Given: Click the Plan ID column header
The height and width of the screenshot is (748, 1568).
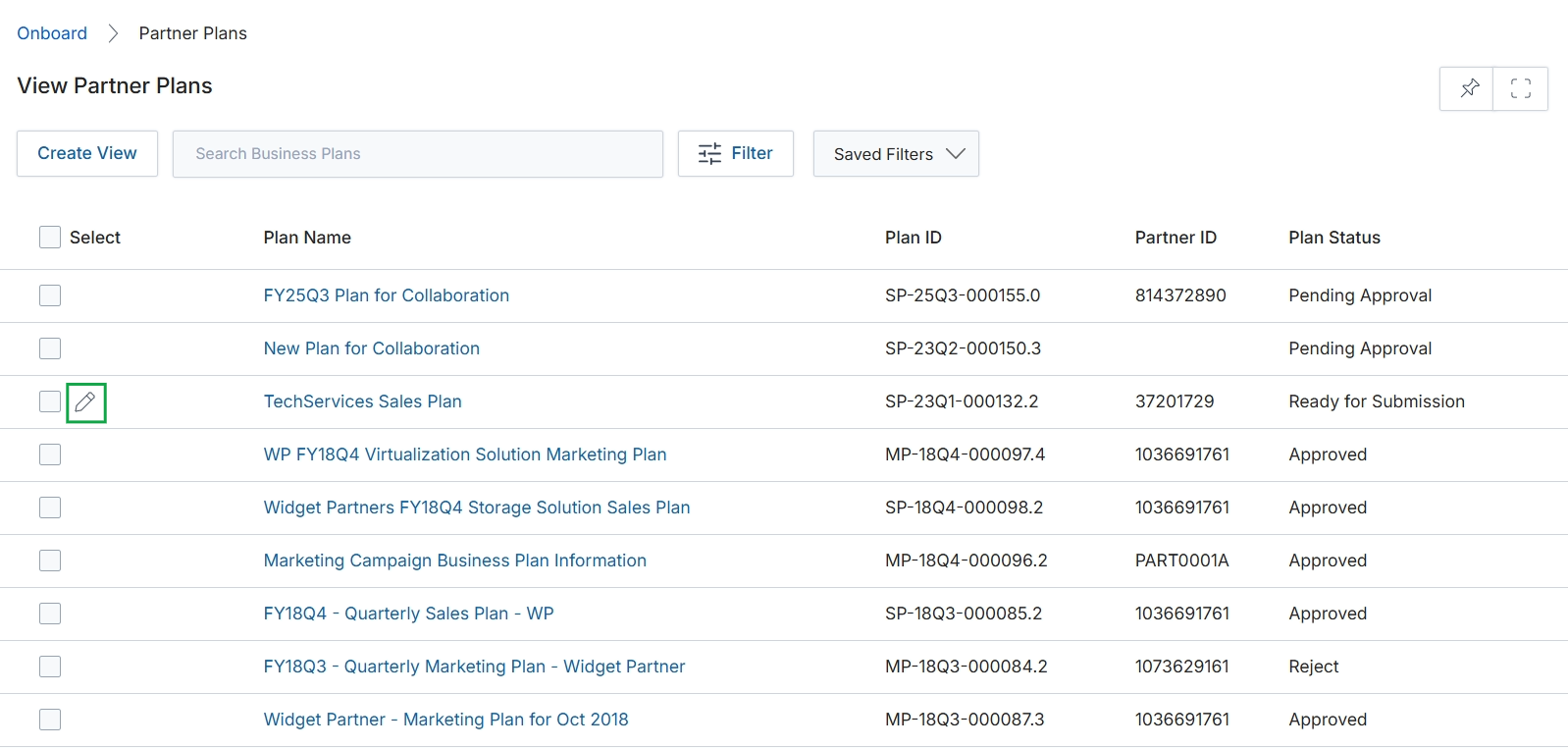Looking at the screenshot, I should 914,238.
